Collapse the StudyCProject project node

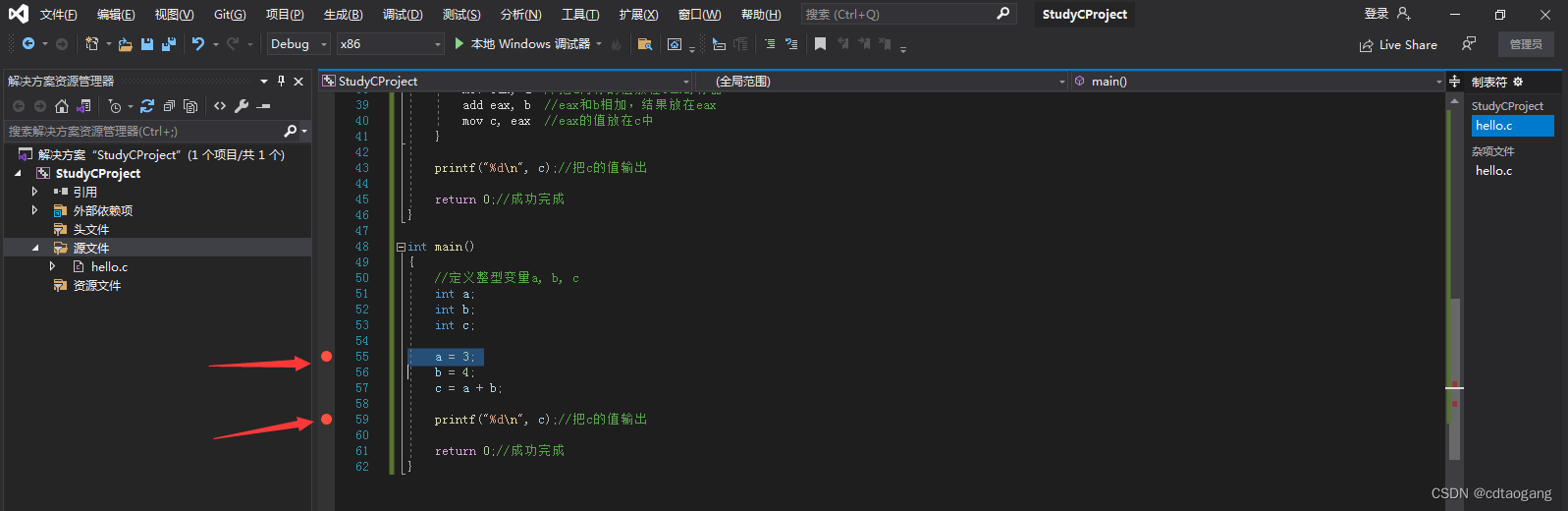(x=18, y=173)
